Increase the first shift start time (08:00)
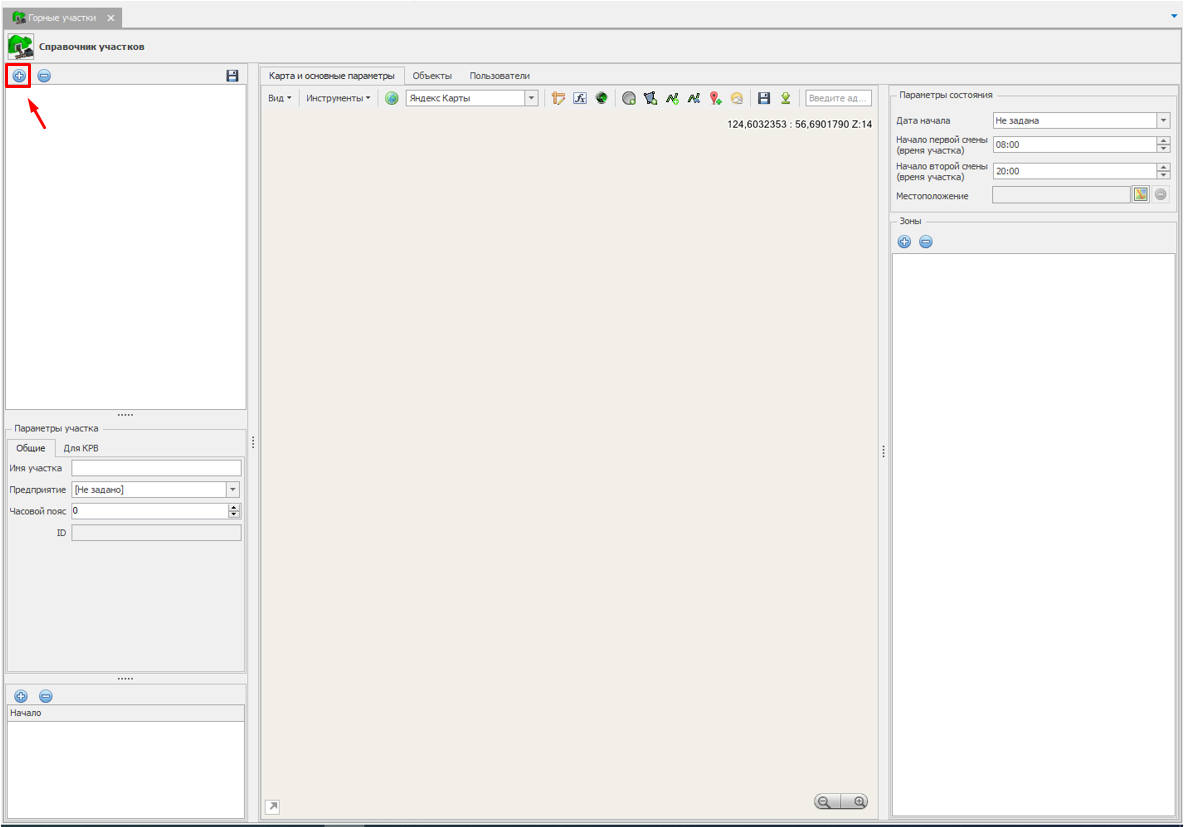This screenshot has width=1184, height=827. coord(1163,140)
